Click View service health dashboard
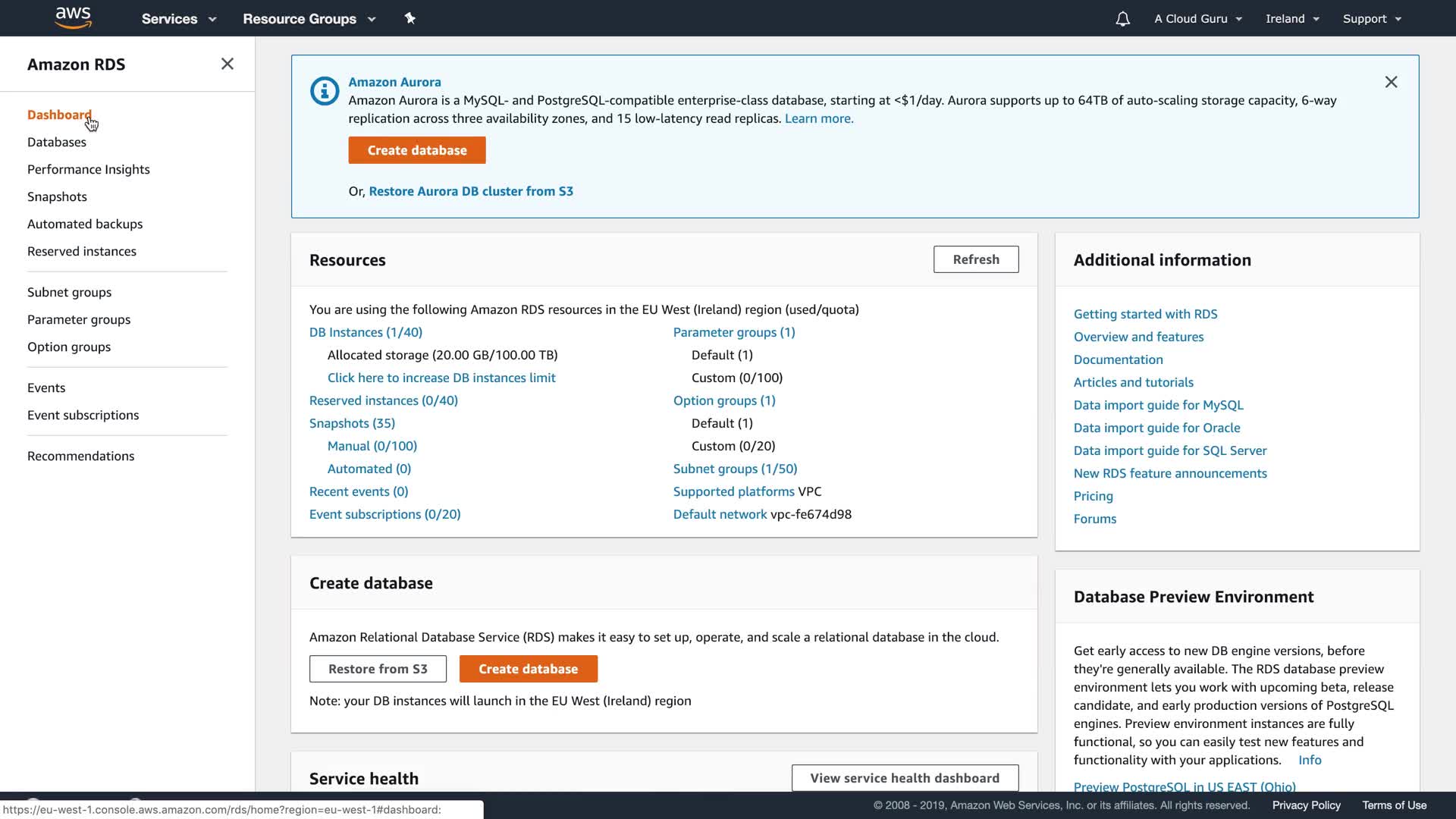The width and height of the screenshot is (1456, 819). click(x=905, y=778)
